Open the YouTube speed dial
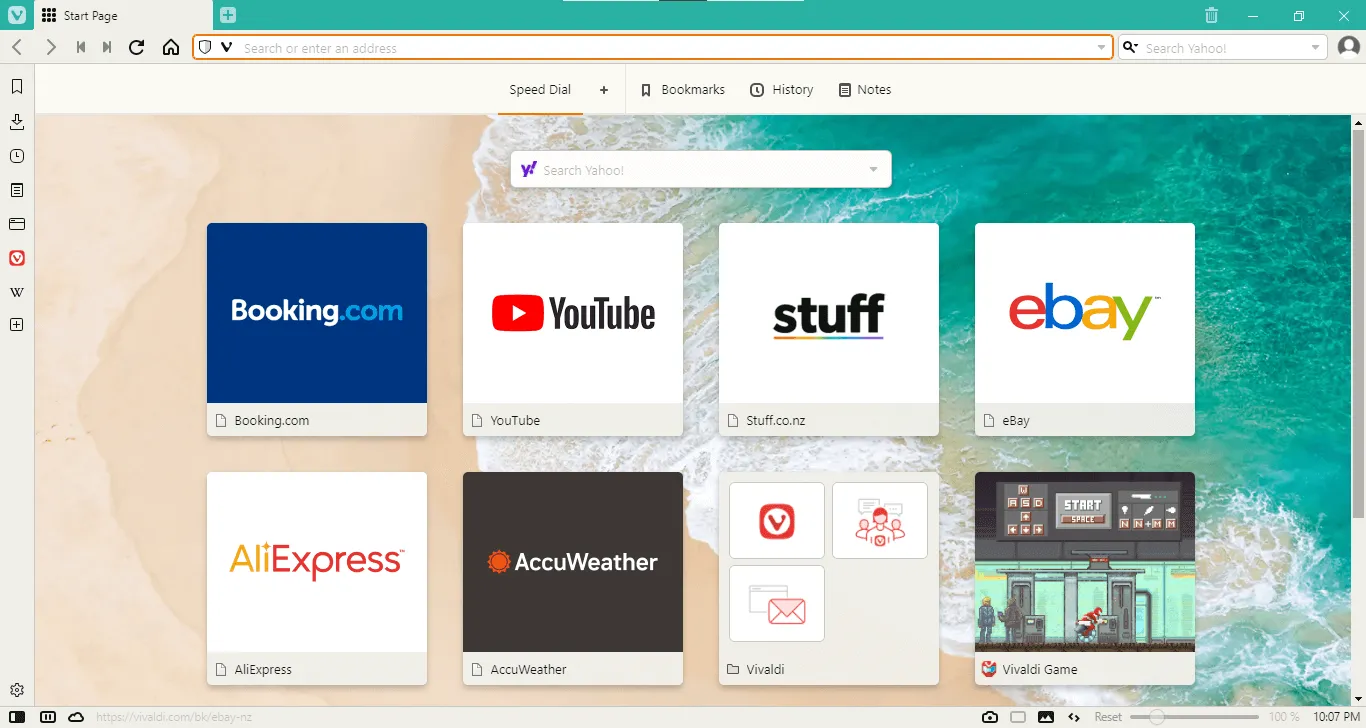This screenshot has width=1366, height=728. (x=573, y=329)
